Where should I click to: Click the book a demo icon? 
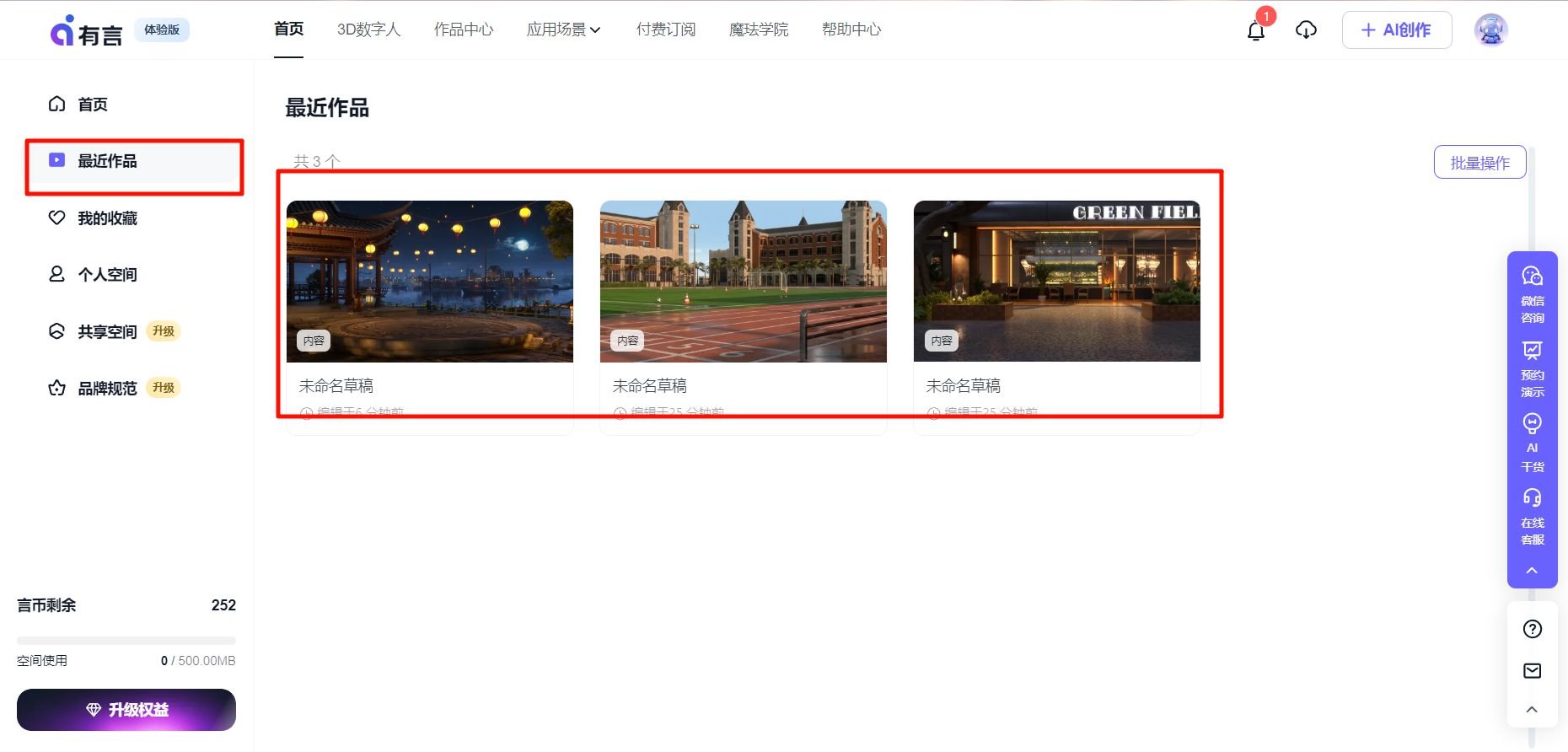pyautogui.click(x=1532, y=368)
